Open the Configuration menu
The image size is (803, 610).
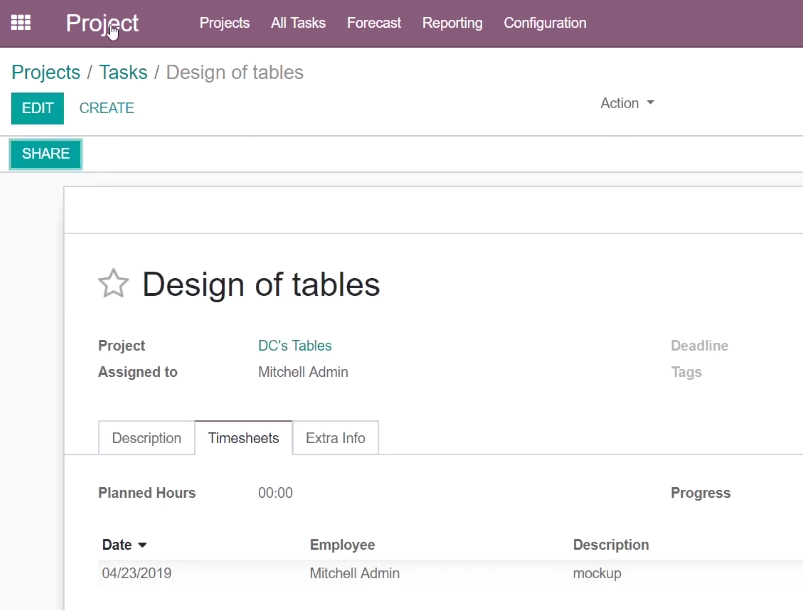pos(545,23)
